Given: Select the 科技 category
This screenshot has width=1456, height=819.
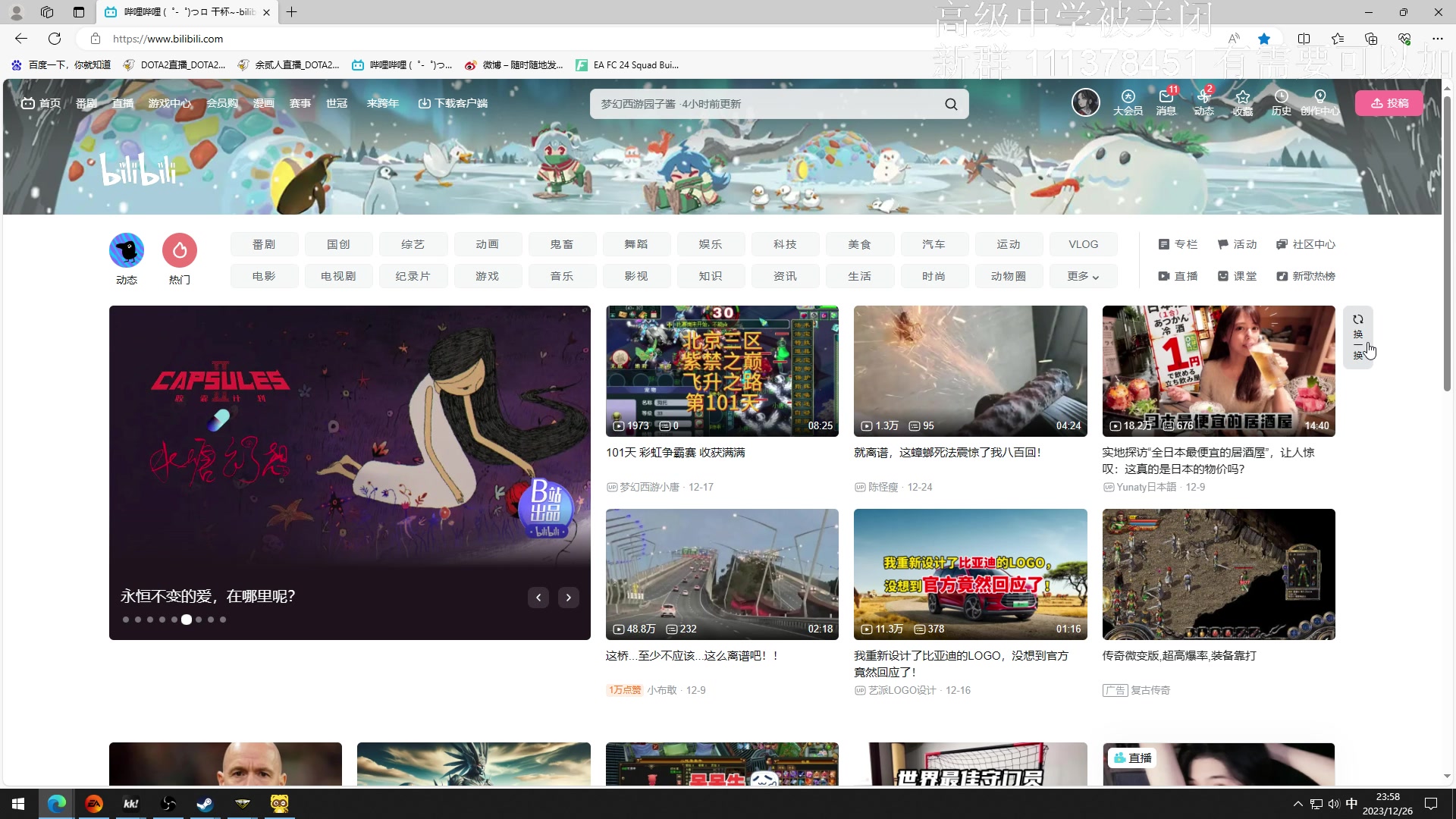Looking at the screenshot, I should tap(785, 244).
